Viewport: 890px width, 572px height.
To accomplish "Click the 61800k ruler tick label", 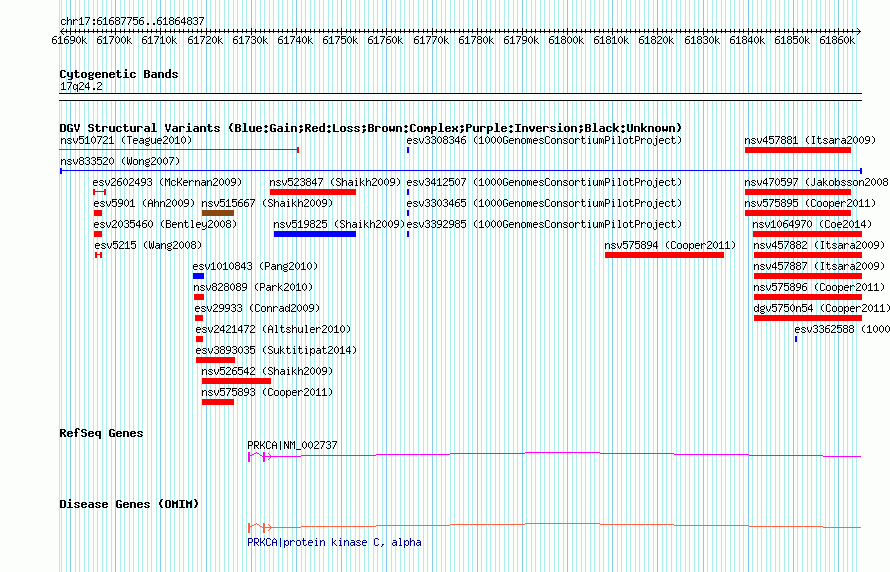I will pyautogui.click(x=566, y=40).
